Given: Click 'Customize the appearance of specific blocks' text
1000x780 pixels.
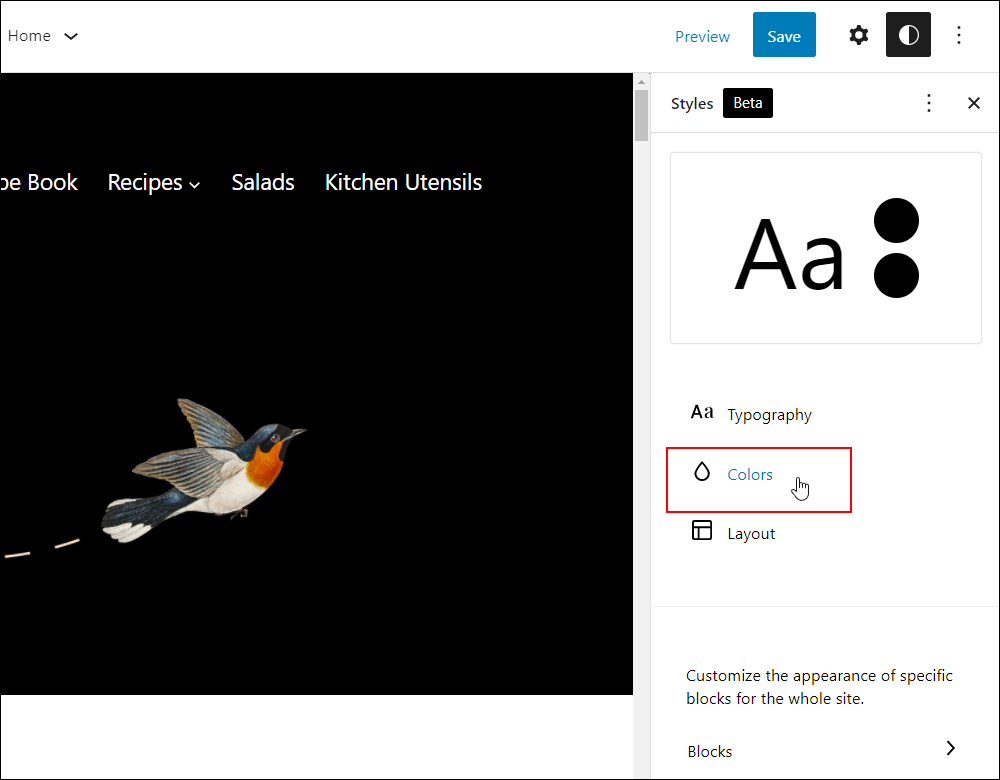Looking at the screenshot, I should (819, 687).
